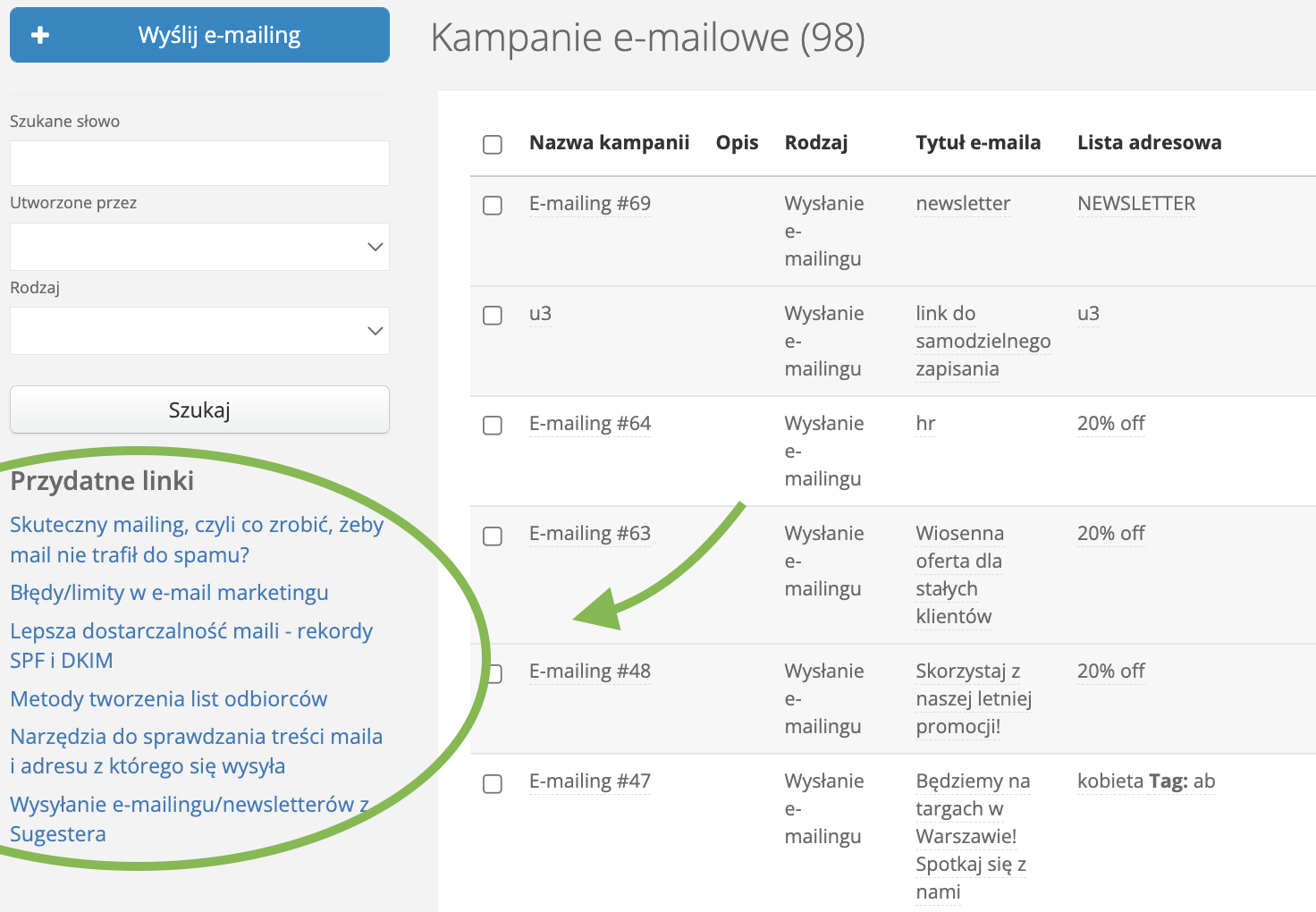Tick the checkbox for E-mailing #64
The image size is (1316, 912).
coord(493,425)
